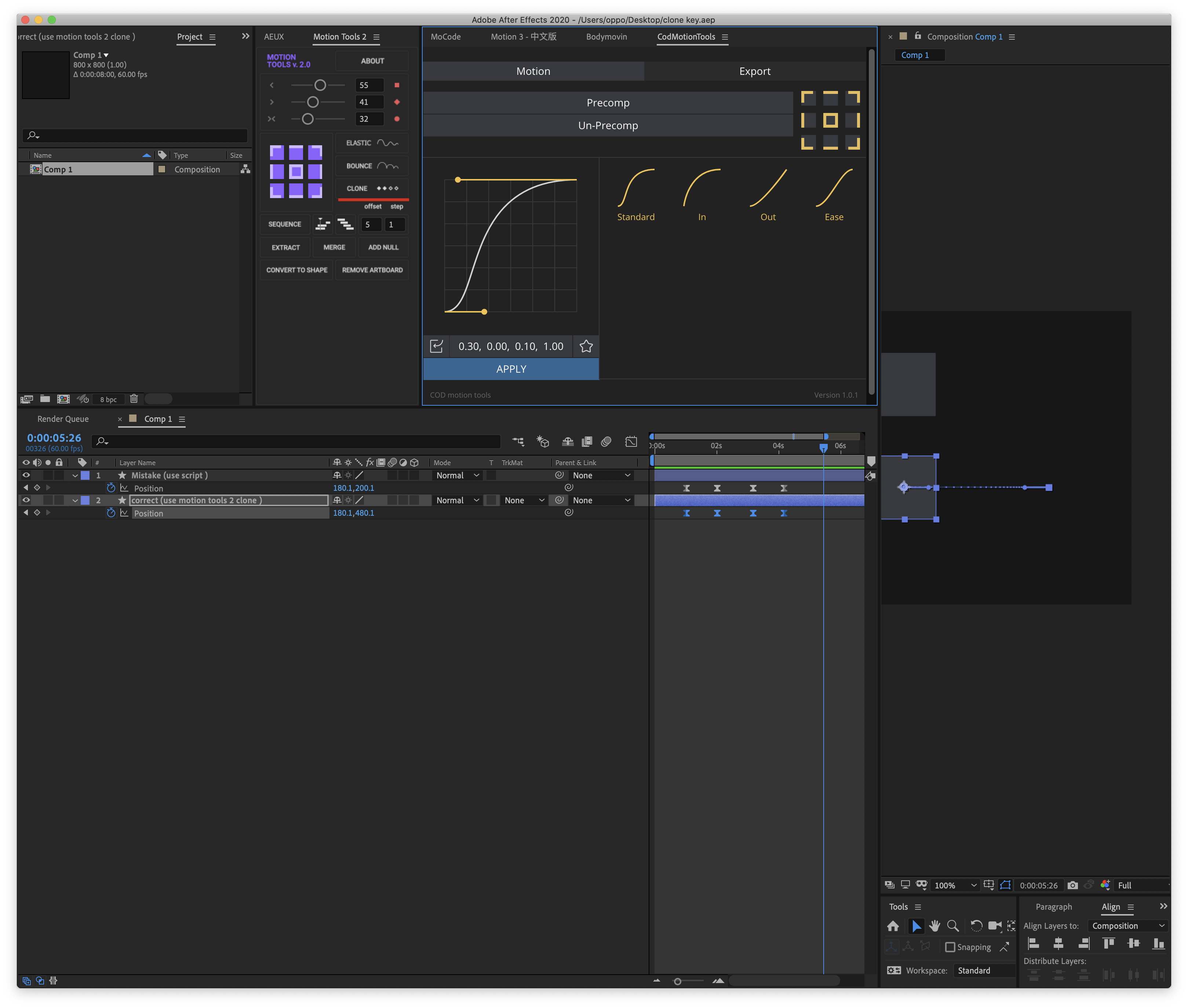Click the Draft 3D icon in timeline
The height and width of the screenshot is (1008, 1188).
coord(542,441)
